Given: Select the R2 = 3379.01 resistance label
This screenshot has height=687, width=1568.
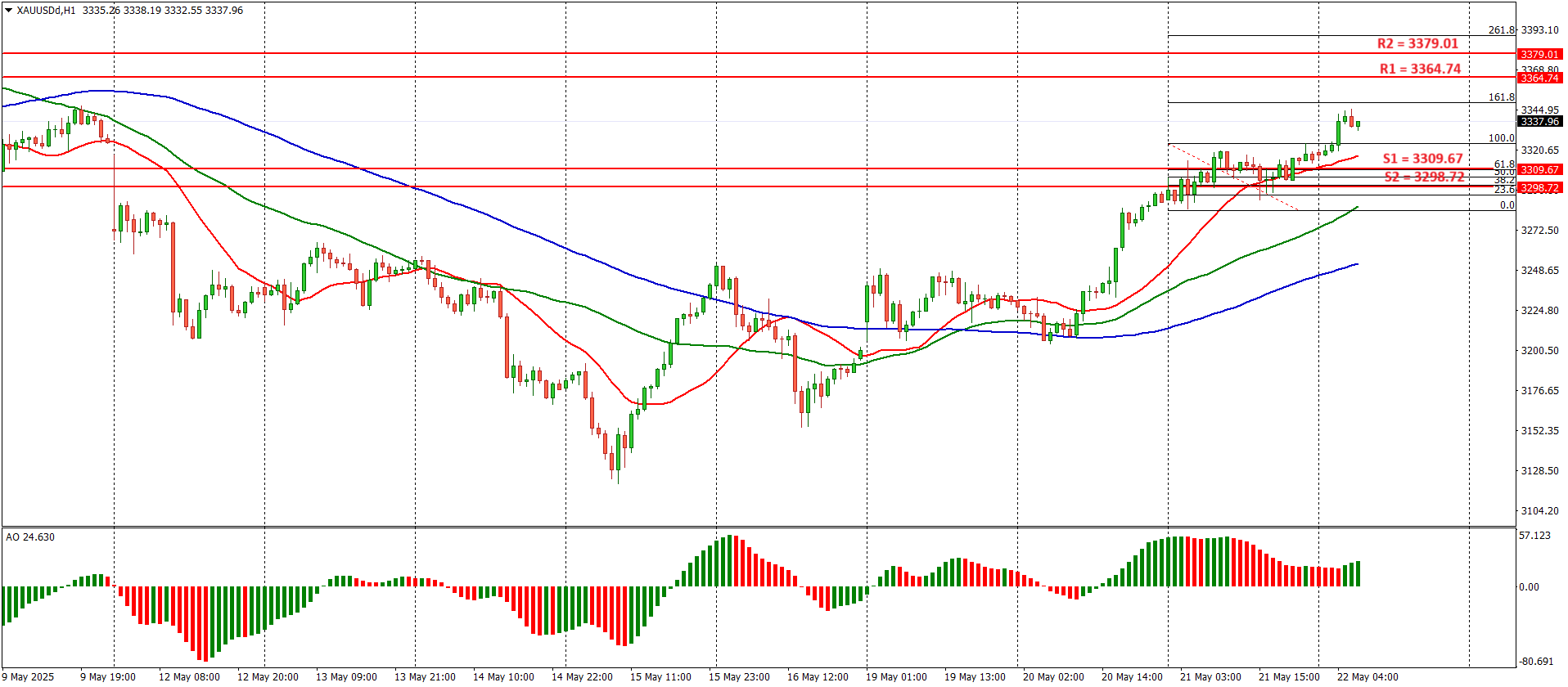Looking at the screenshot, I should pyautogui.click(x=1417, y=44).
